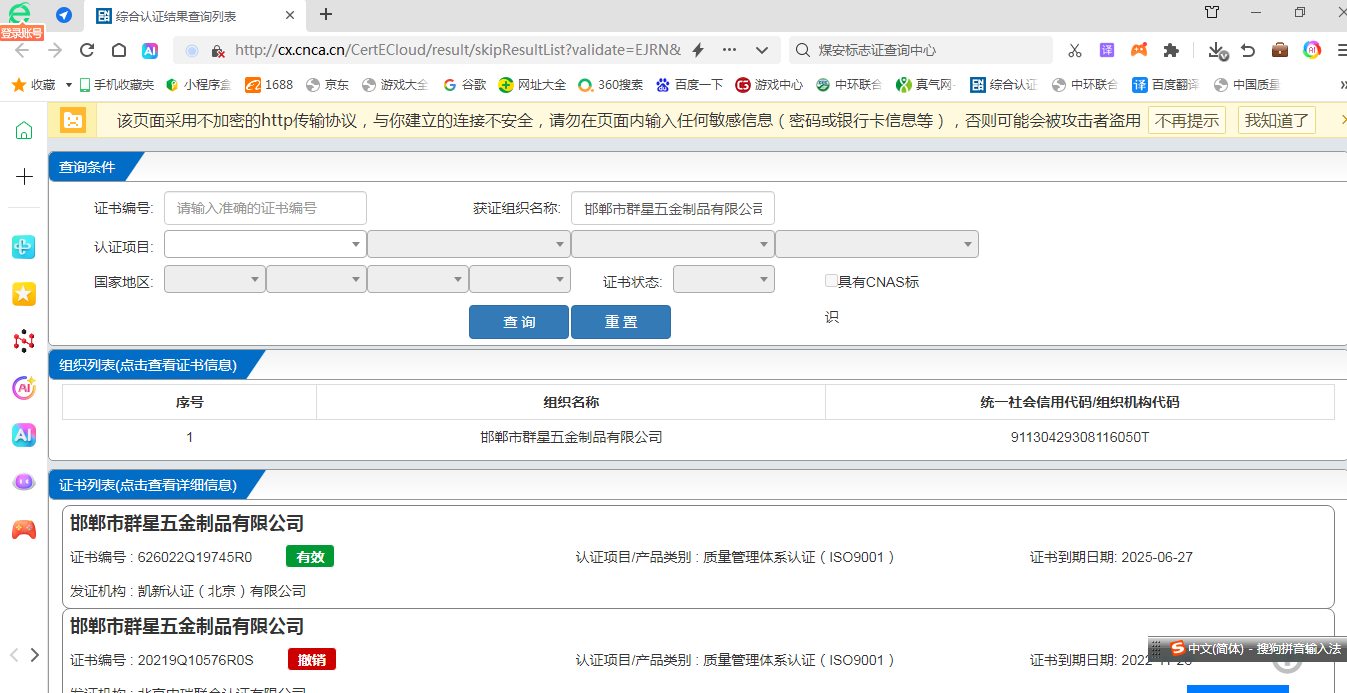Open the sidebar teal clover app icon

(x=24, y=247)
